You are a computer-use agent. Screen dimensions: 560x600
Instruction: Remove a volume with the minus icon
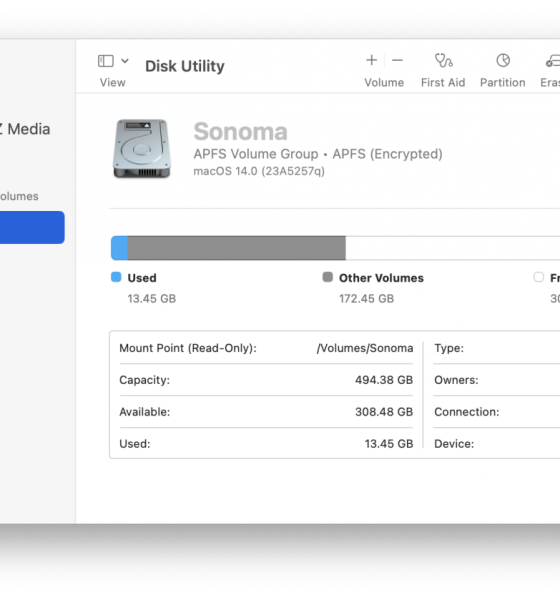pos(397,60)
